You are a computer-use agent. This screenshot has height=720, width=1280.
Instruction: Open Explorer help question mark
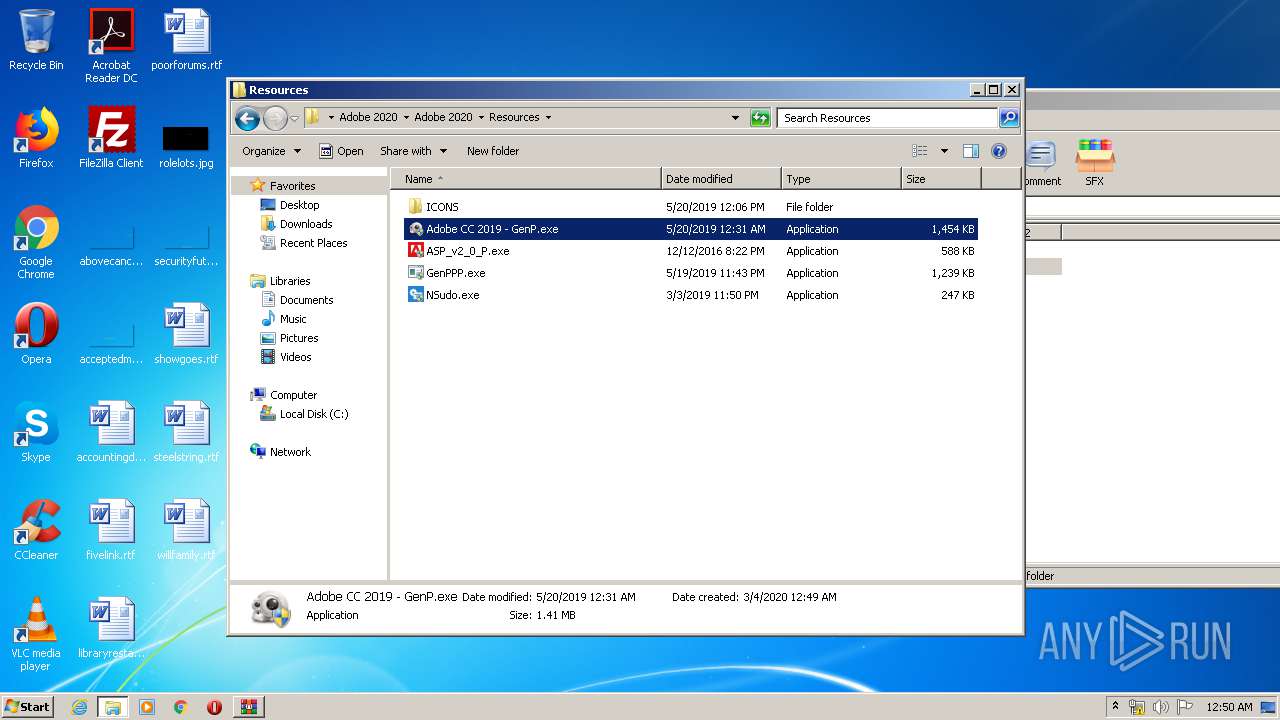[x=998, y=151]
